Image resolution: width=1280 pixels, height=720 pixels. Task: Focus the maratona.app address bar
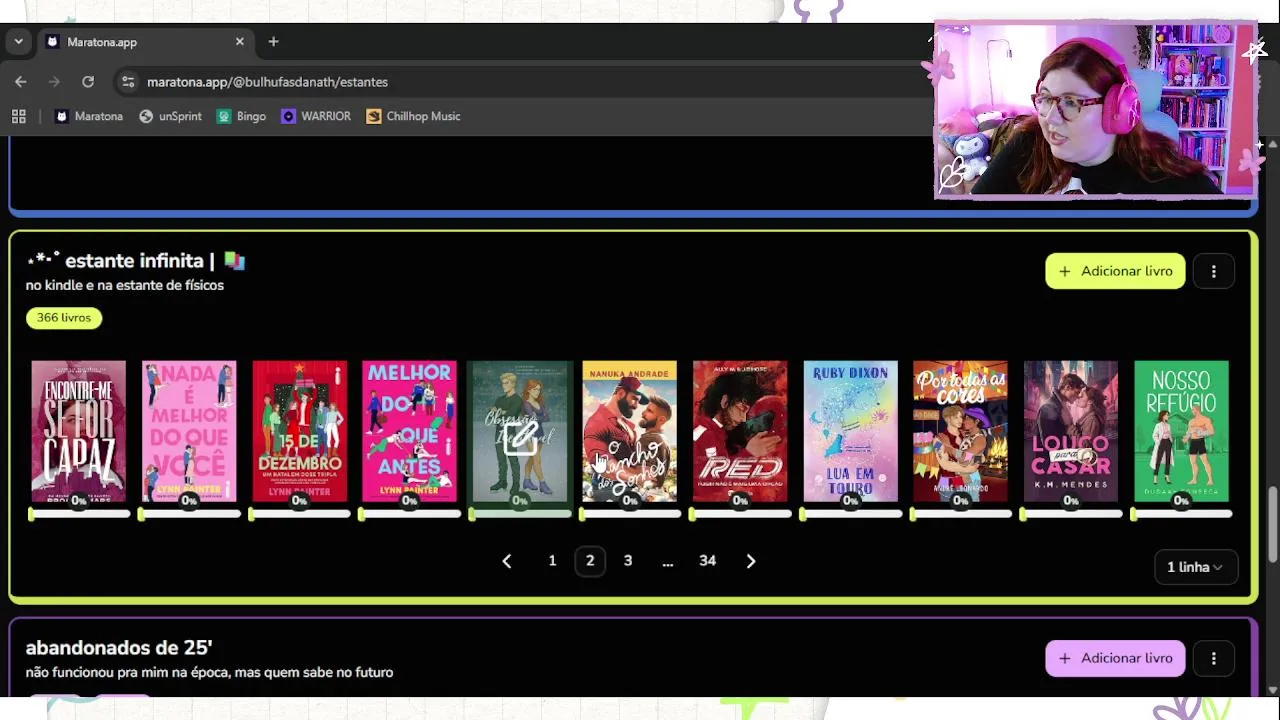click(520, 82)
